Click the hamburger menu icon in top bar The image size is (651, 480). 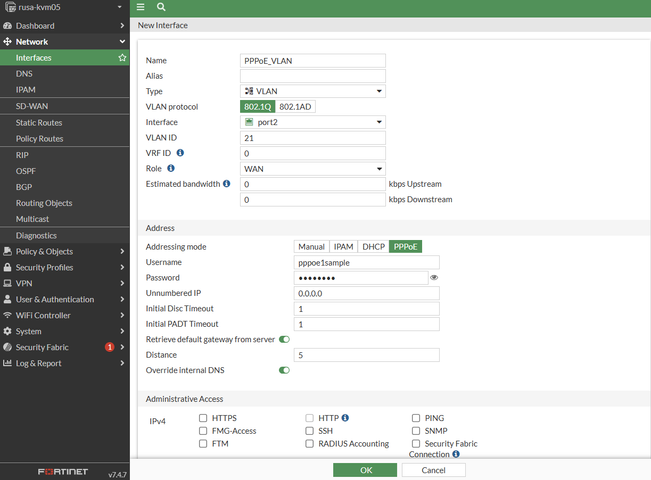click(140, 7)
